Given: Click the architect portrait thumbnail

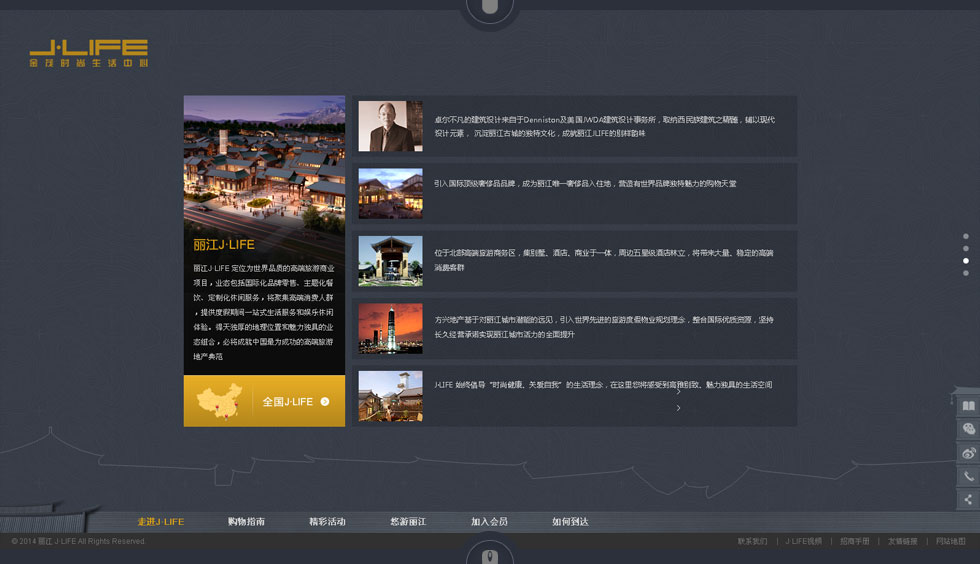Looking at the screenshot, I should [x=390, y=126].
